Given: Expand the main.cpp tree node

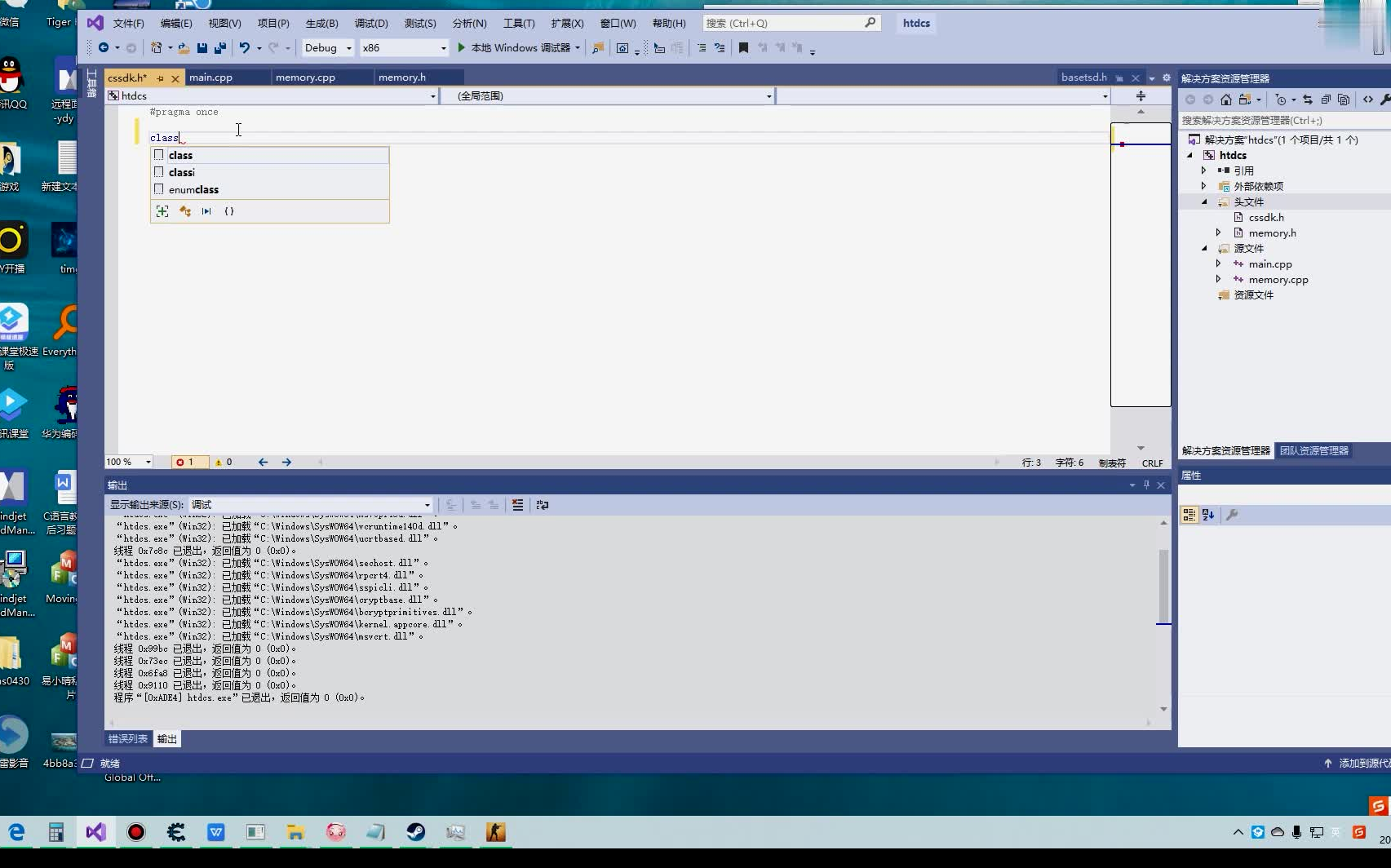Looking at the screenshot, I should [1217, 263].
